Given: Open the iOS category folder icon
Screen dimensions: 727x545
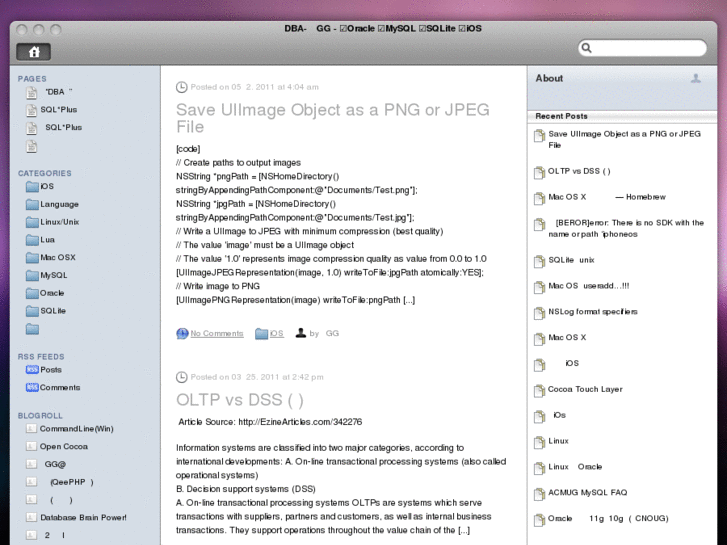Looking at the screenshot, I should (32, 187).
